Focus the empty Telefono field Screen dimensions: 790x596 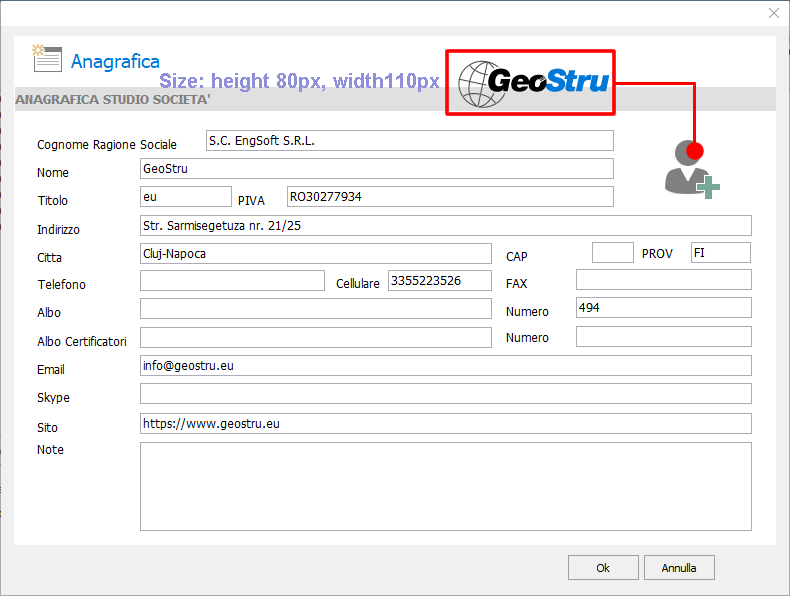click(x=232, y=281)
